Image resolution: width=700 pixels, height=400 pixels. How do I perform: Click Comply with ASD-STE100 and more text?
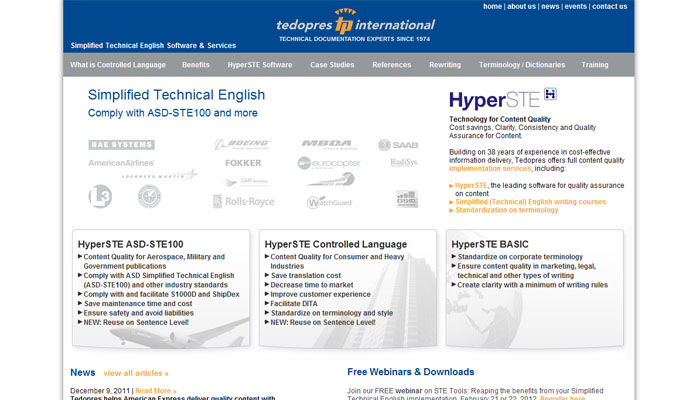(x=172, y=113)
